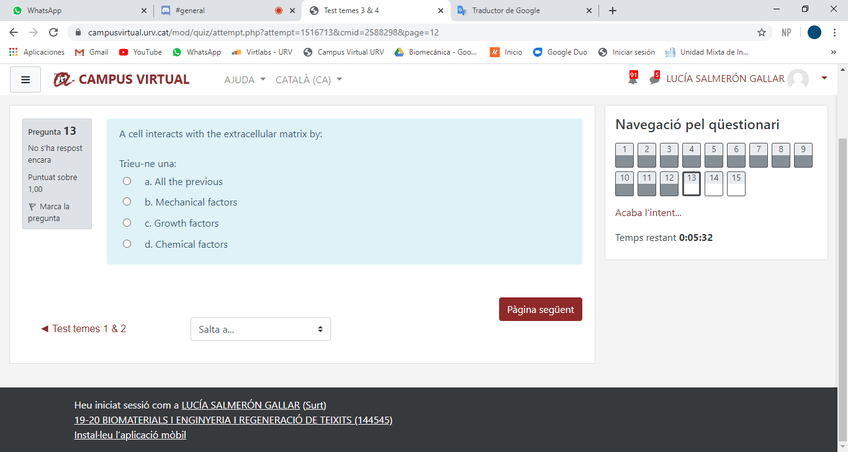Image resolution: width=848 pixels, height=452 pixels.
Task: Switch to the WhatsApp tab
Action: (x=78, y=10)
